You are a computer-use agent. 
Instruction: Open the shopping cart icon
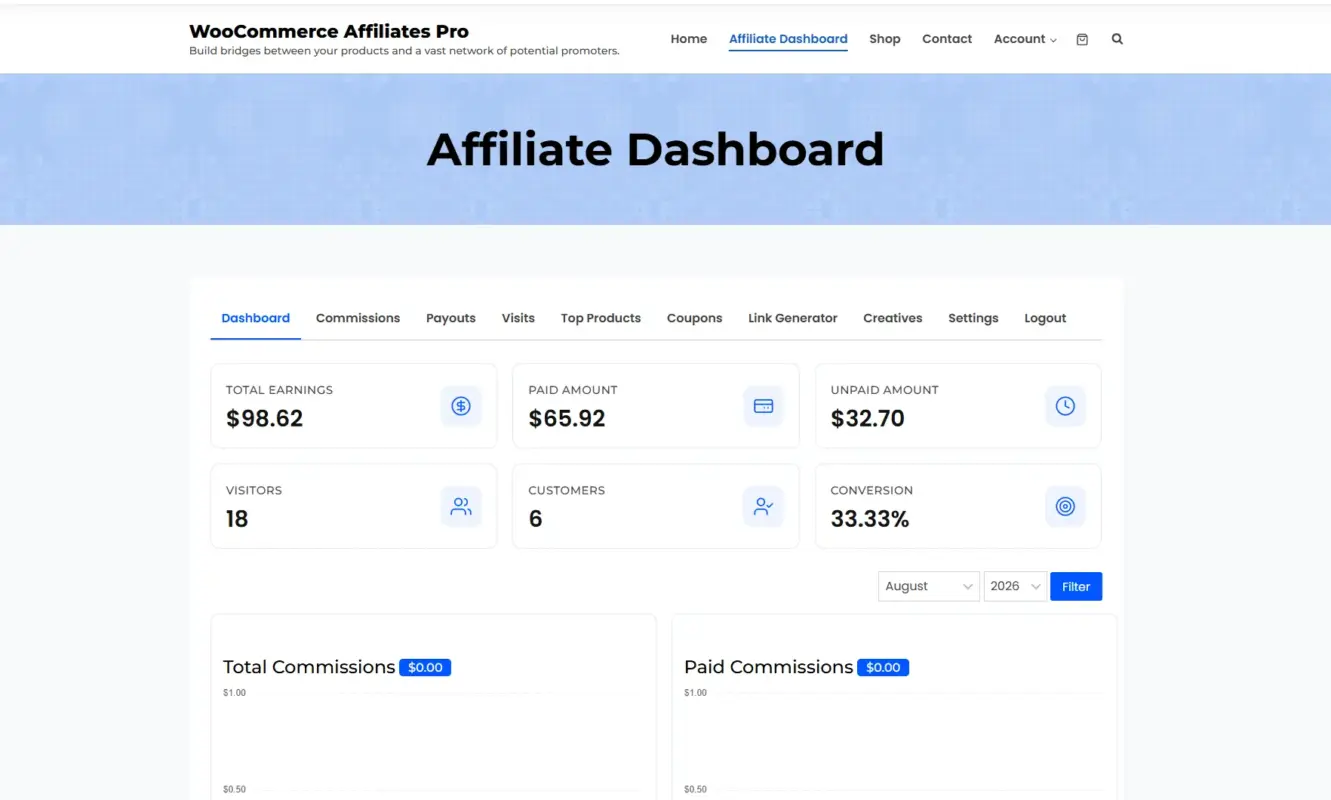(x=1082, y=39)
